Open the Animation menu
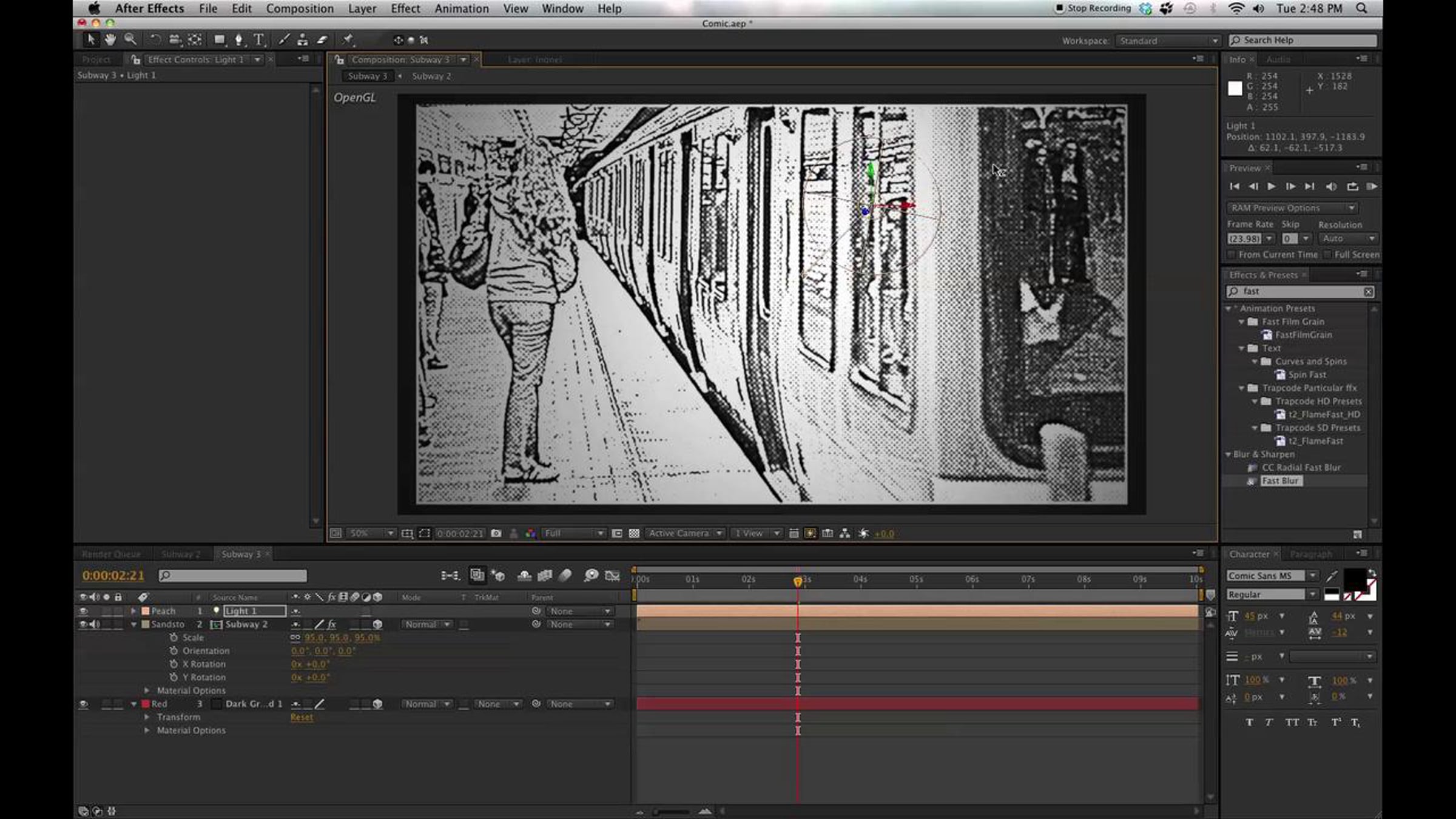This screenshot has height=819, width=1456. [461, 8]
